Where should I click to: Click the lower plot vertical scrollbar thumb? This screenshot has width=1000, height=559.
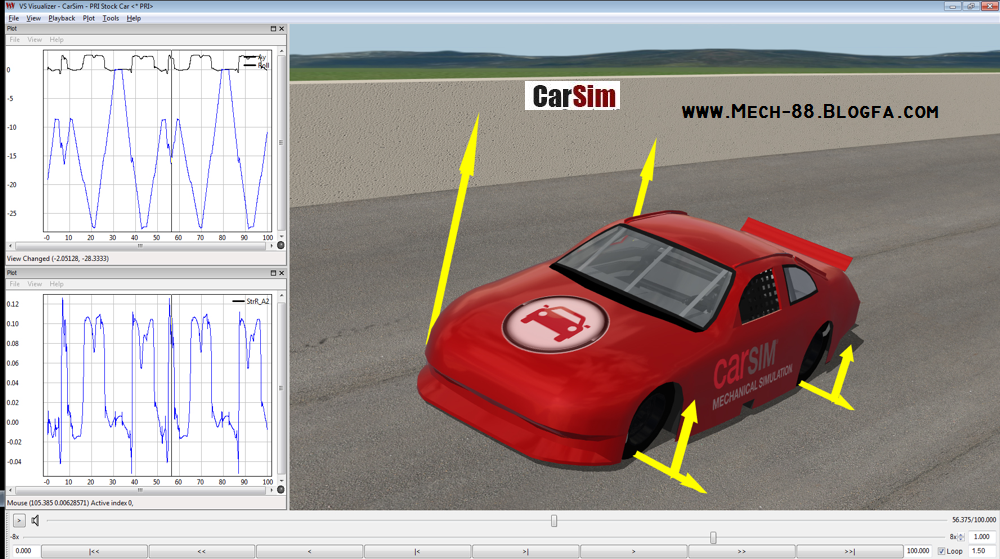pyautogui.click(x=281, y=388)
